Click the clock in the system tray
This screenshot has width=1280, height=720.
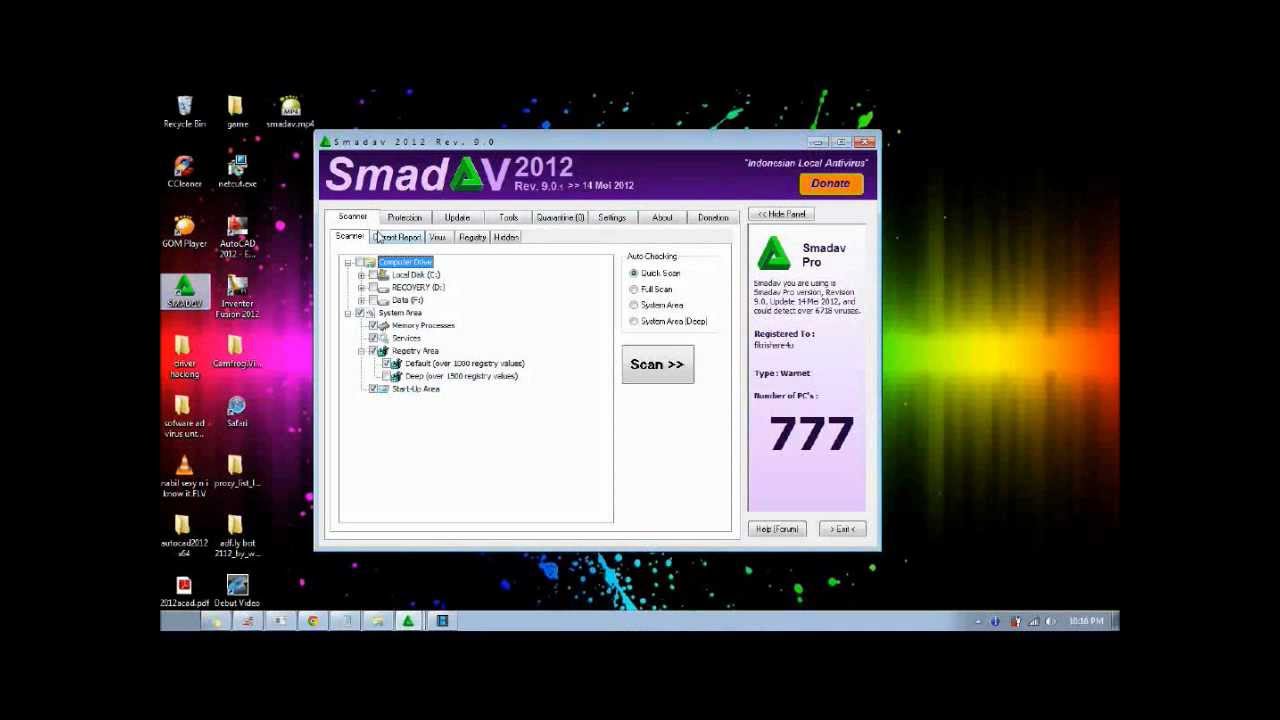[1086, 621]
